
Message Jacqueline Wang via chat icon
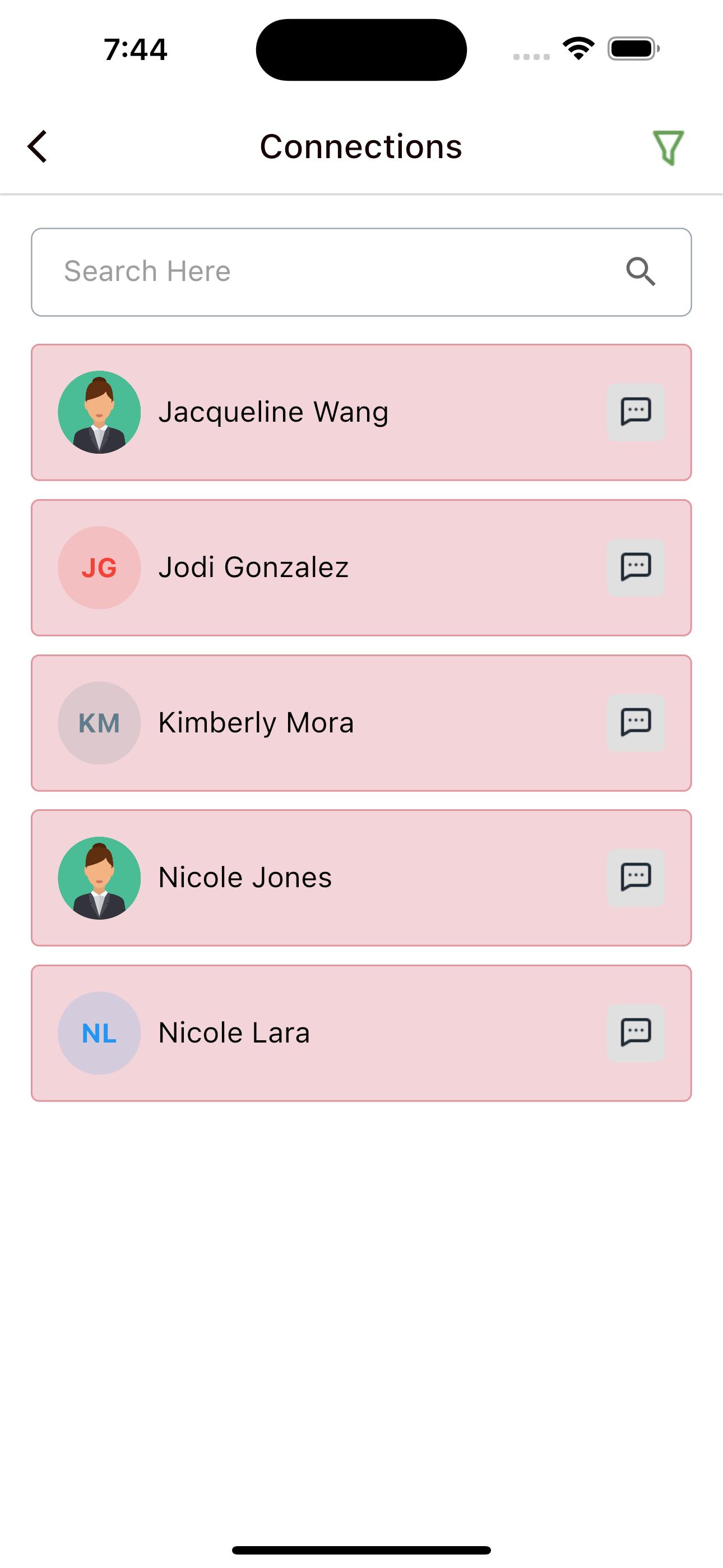tap(636, 412)
